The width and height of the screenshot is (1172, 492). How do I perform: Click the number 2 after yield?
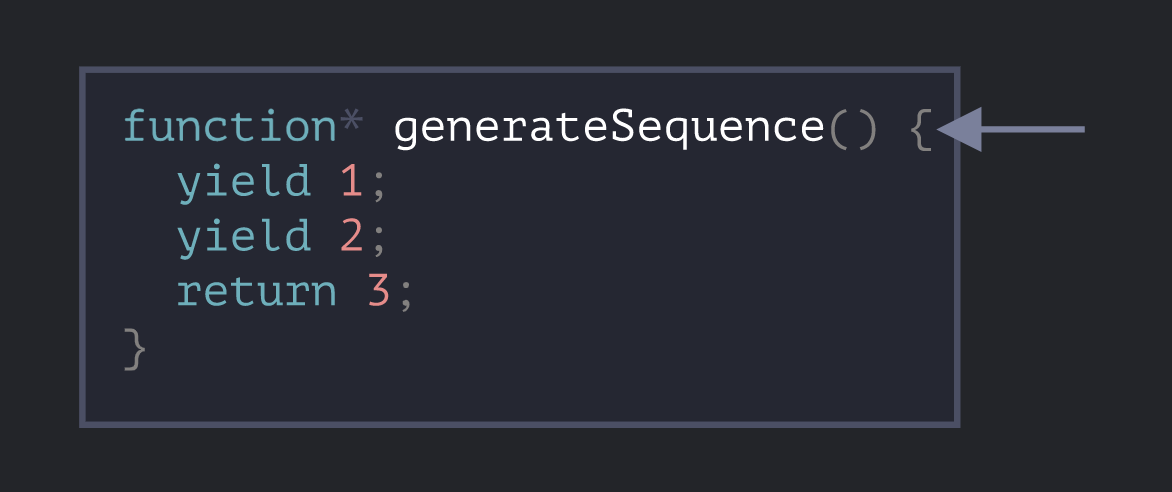(x=350, y=237)
